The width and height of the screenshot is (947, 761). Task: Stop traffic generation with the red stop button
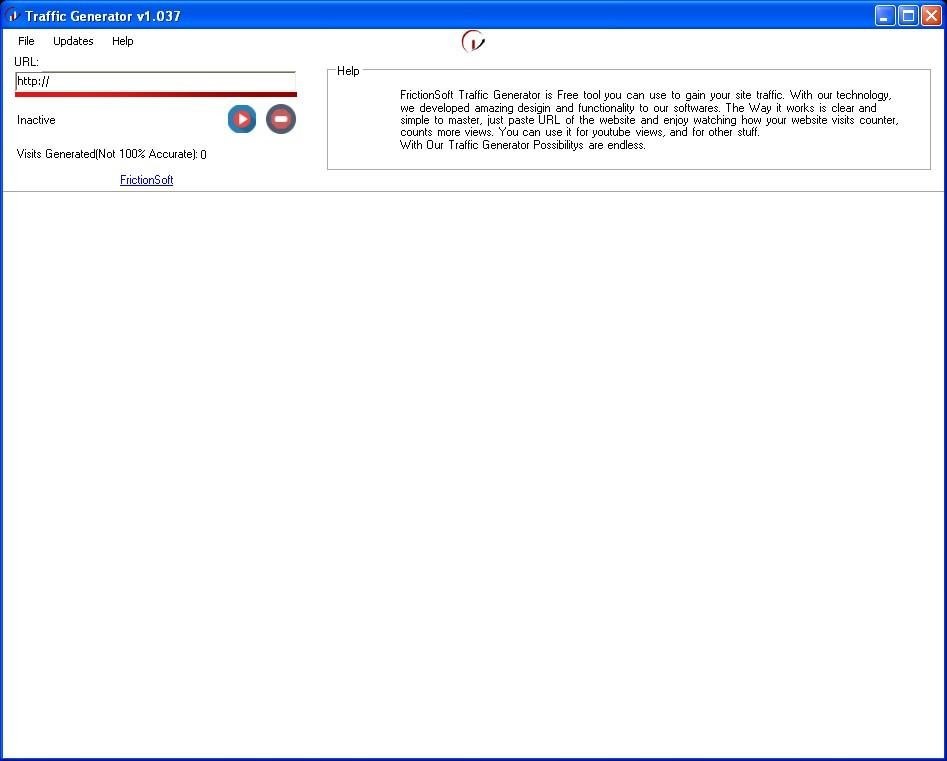(281, 119)
